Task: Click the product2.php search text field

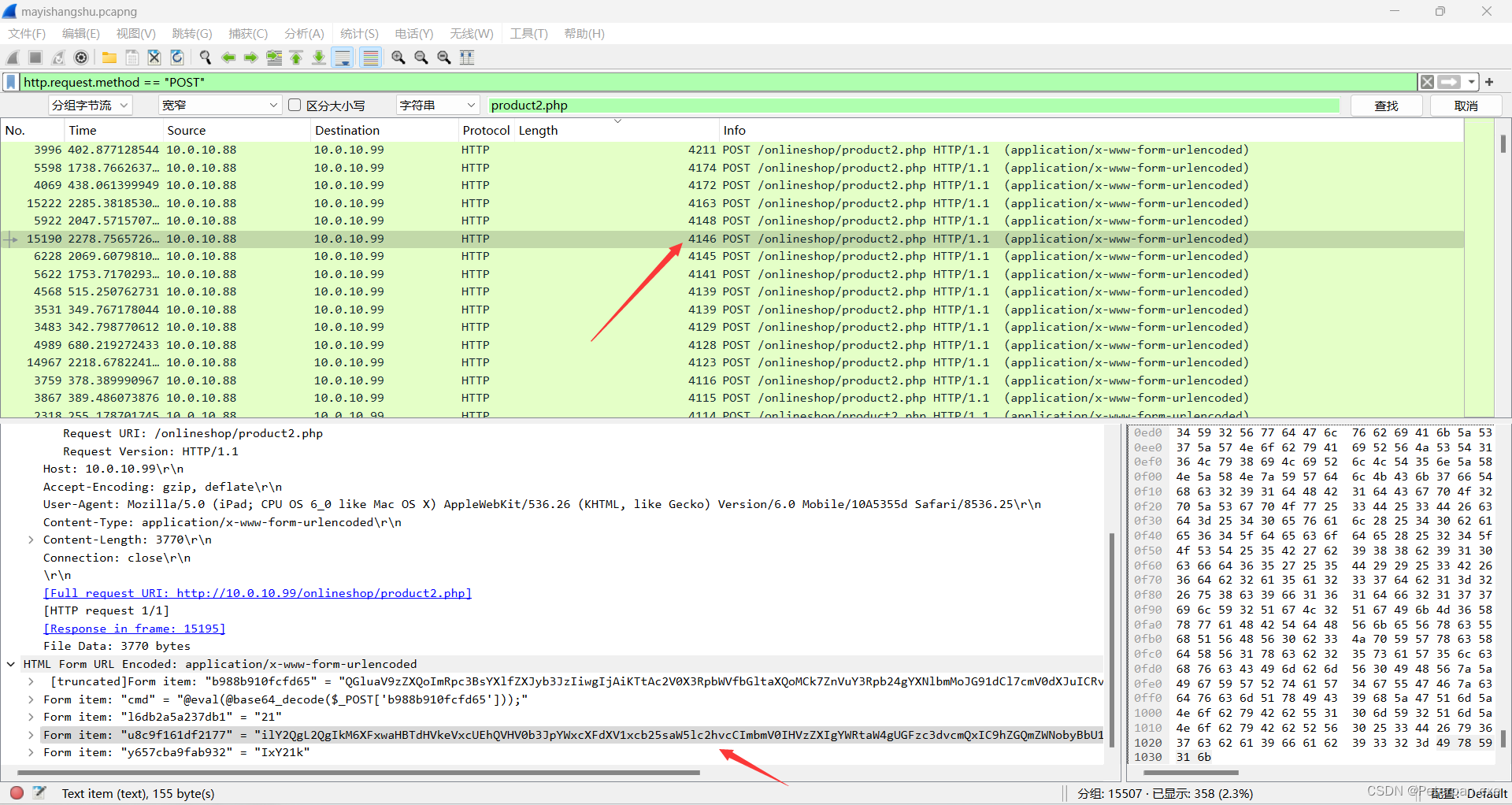Action: [913, 106]
